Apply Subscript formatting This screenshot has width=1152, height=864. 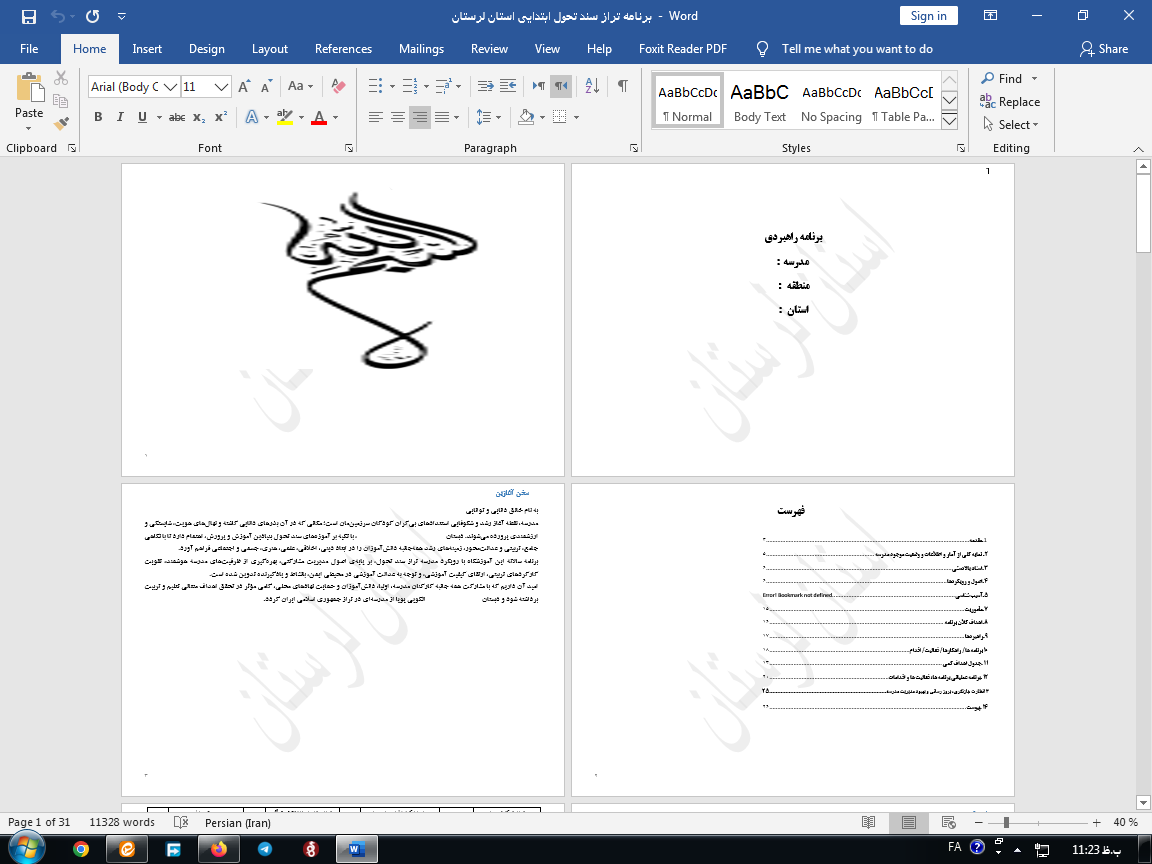point(199,117)
